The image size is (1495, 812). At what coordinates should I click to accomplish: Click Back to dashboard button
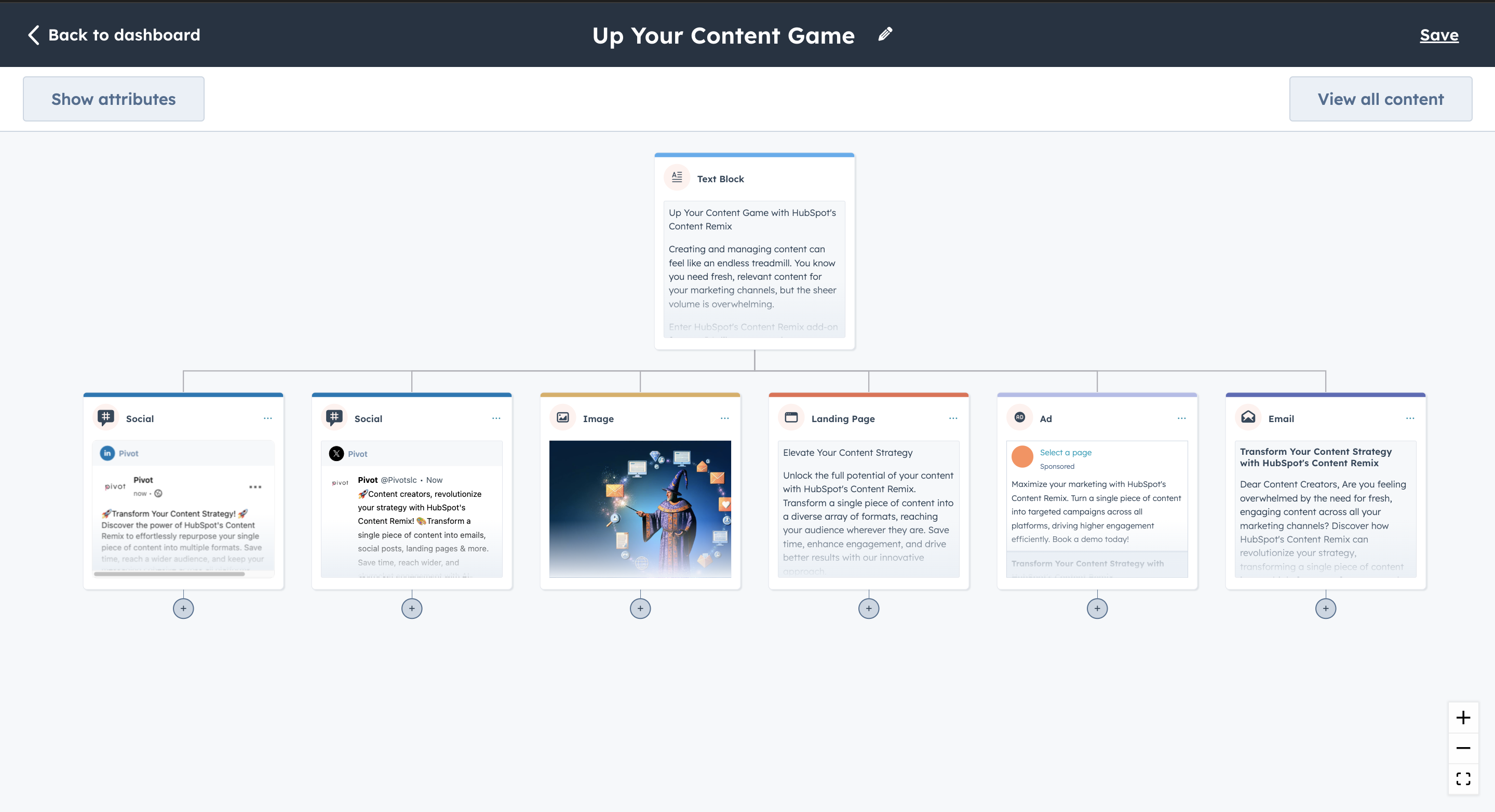[113, 34]
